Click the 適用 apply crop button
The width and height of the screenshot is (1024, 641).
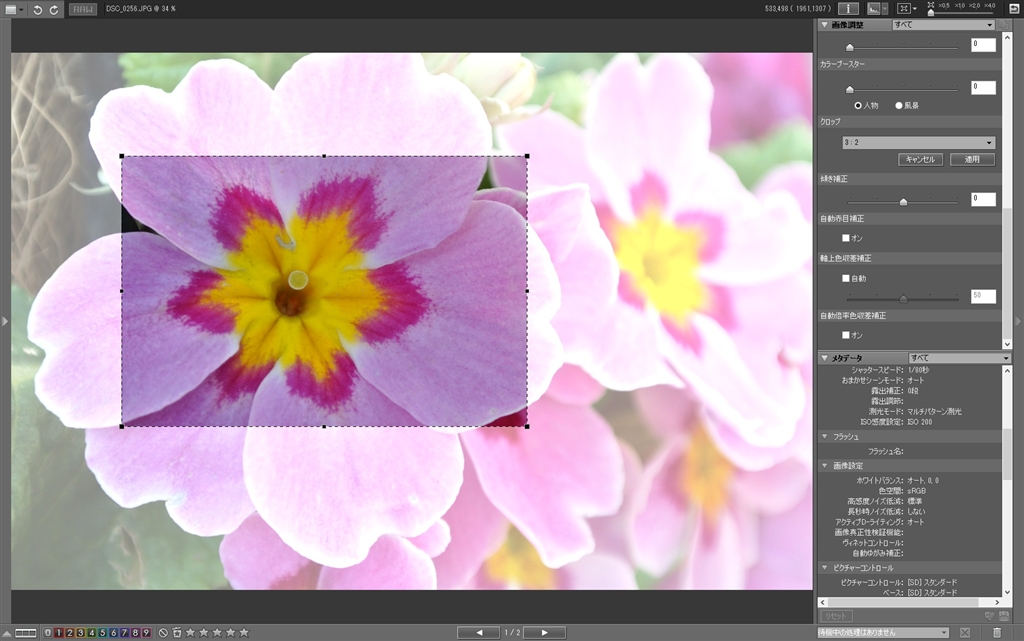pos(972,159)
